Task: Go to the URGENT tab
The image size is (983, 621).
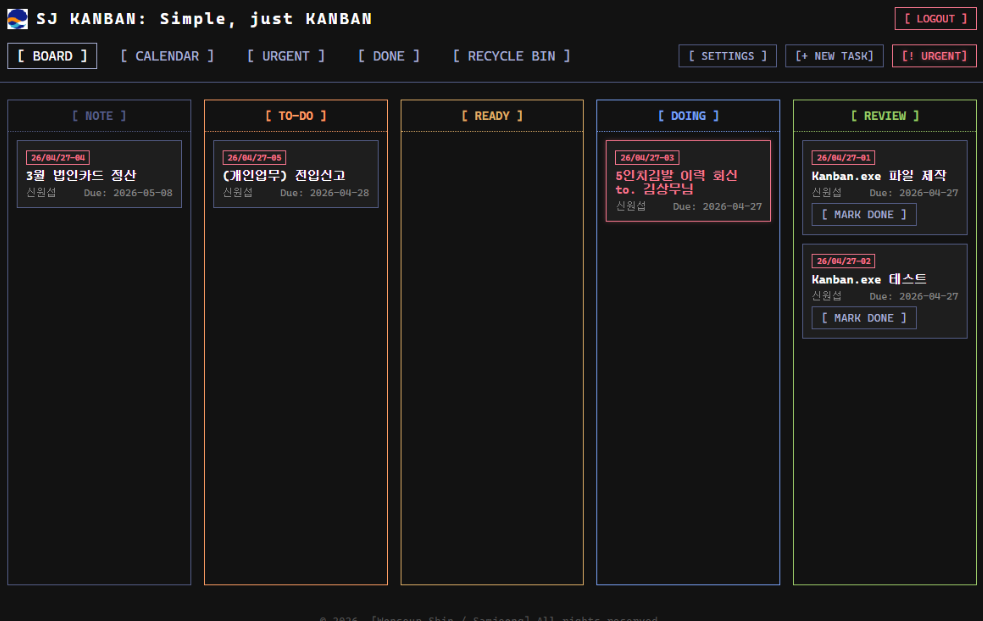Action: click(286, 56)
